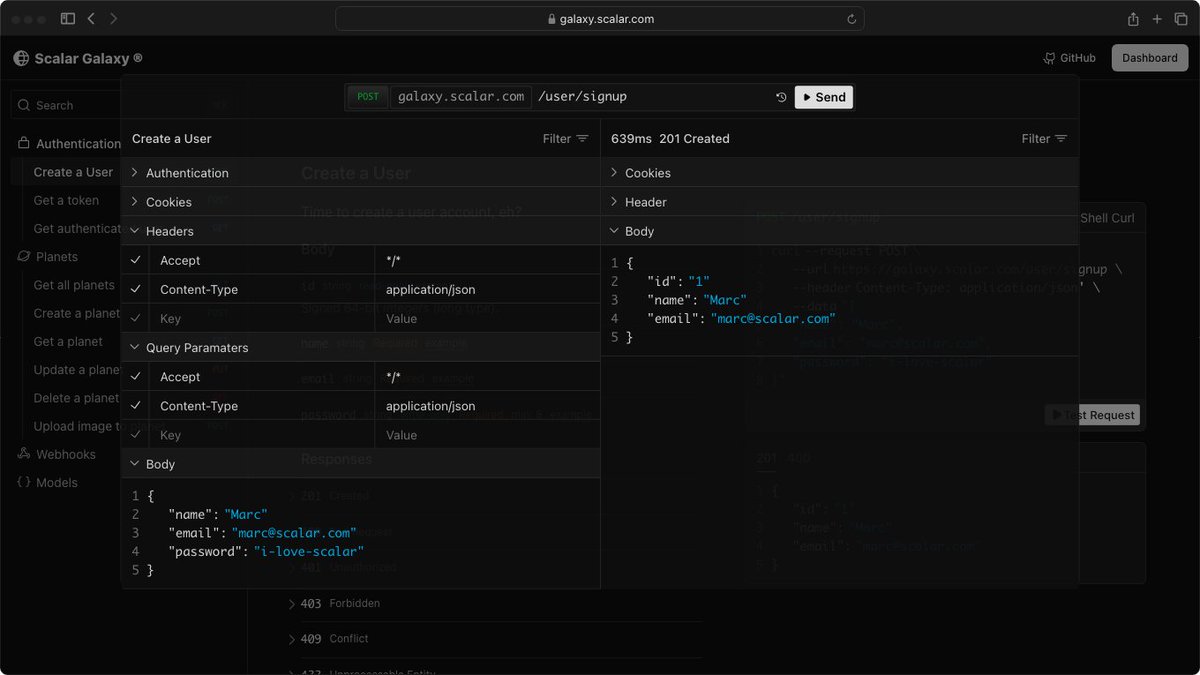The image size is (1200, 675).
Task: Open Models section in sidebar
Action: pos(56,482)
